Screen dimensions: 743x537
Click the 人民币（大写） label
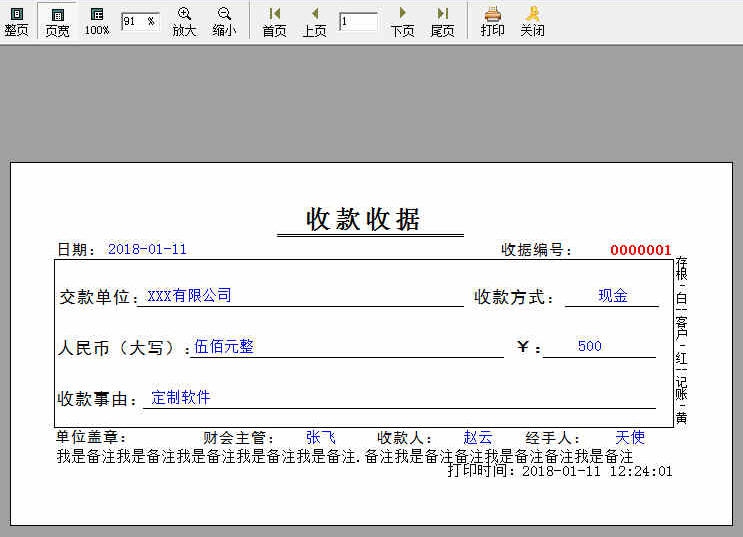pyautogui.click(x=123, y=348)
